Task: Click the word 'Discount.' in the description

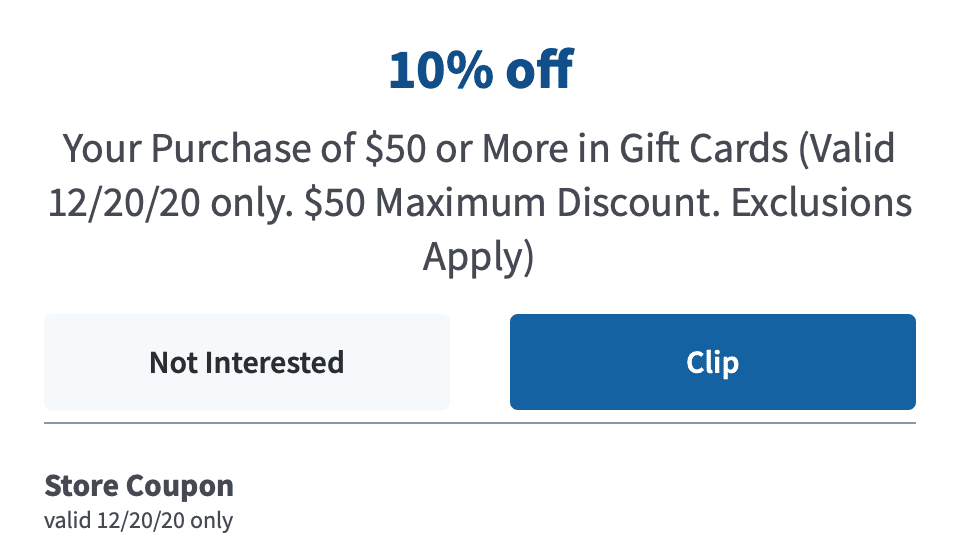Action: (x=638, y=203)
